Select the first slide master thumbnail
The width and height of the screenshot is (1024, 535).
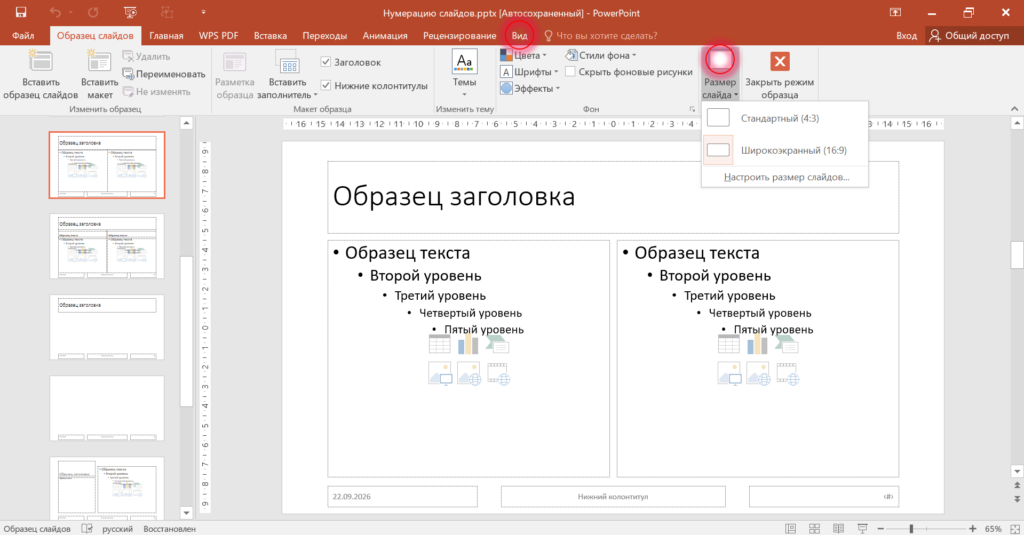tap(107, 165)
